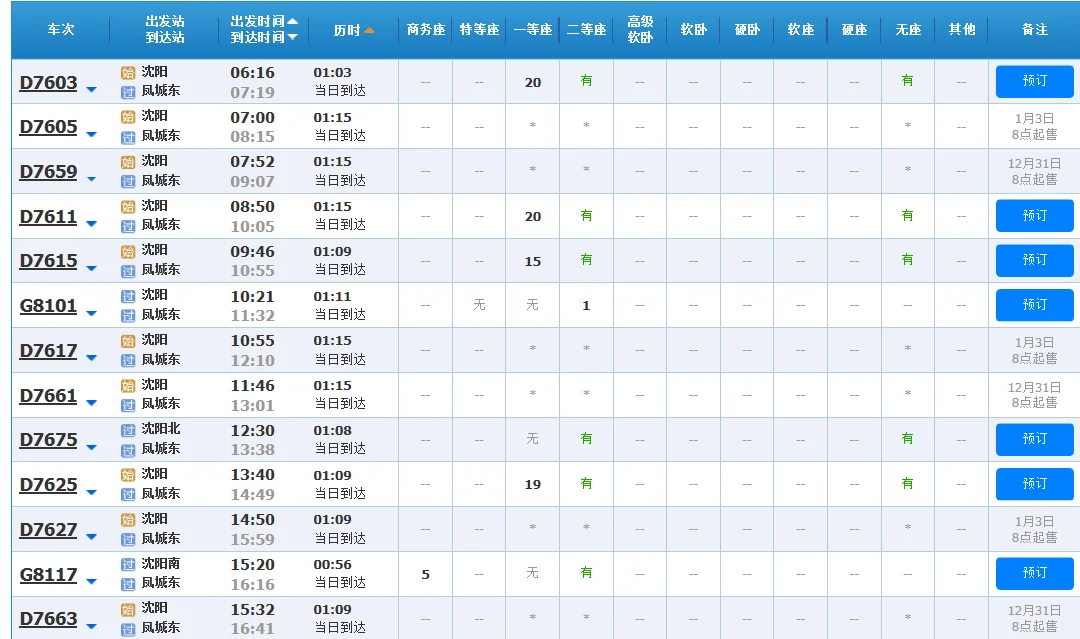Click 预订 button for D7625

(1034, 484)
